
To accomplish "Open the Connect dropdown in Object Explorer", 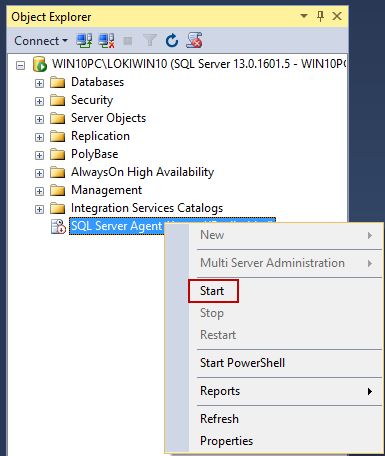I will (x=41, y=41).
